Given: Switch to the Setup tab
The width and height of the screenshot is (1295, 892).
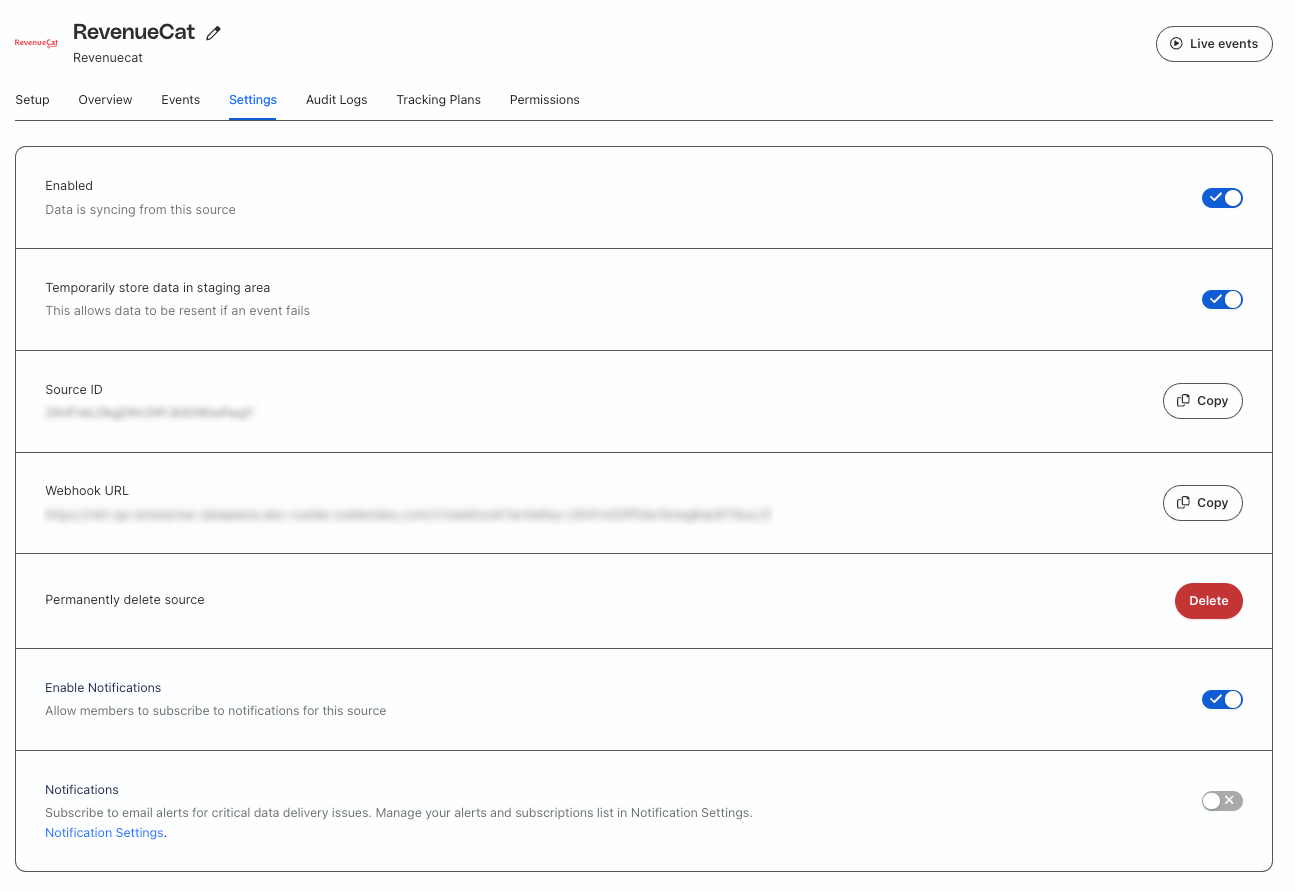Looking at the screenshot, I should 32,100.
